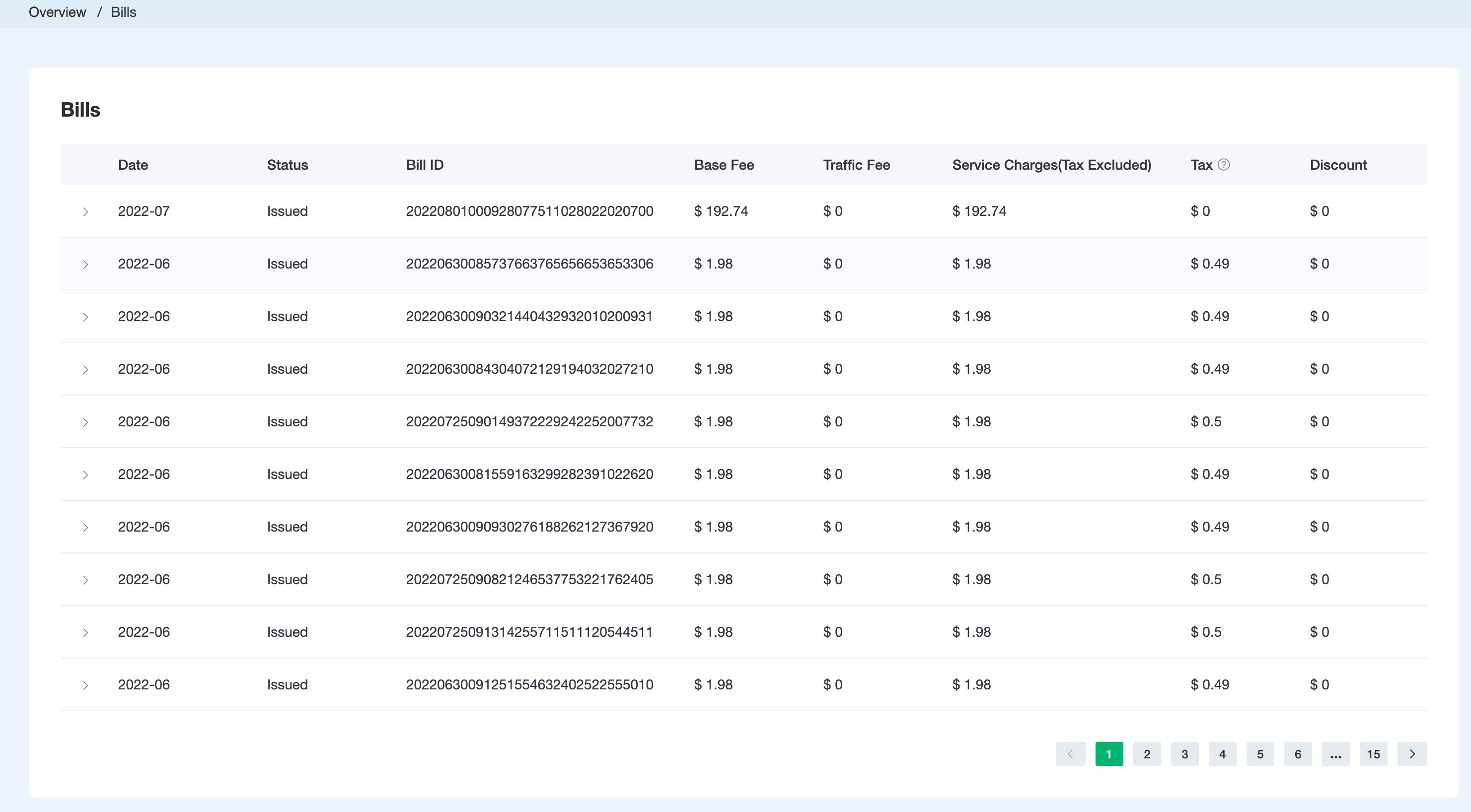Jump to pagination page 4
This screenshot has width=1471, height=812.
pyautogui.click(x=1222, y=754)
